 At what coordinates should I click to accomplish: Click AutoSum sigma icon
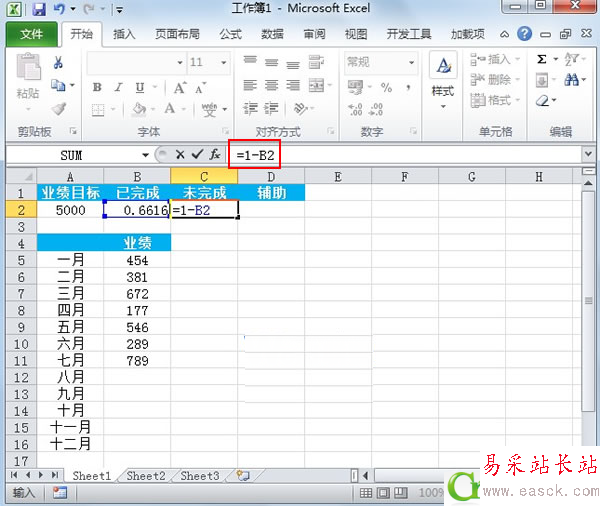tap(541, 59)
